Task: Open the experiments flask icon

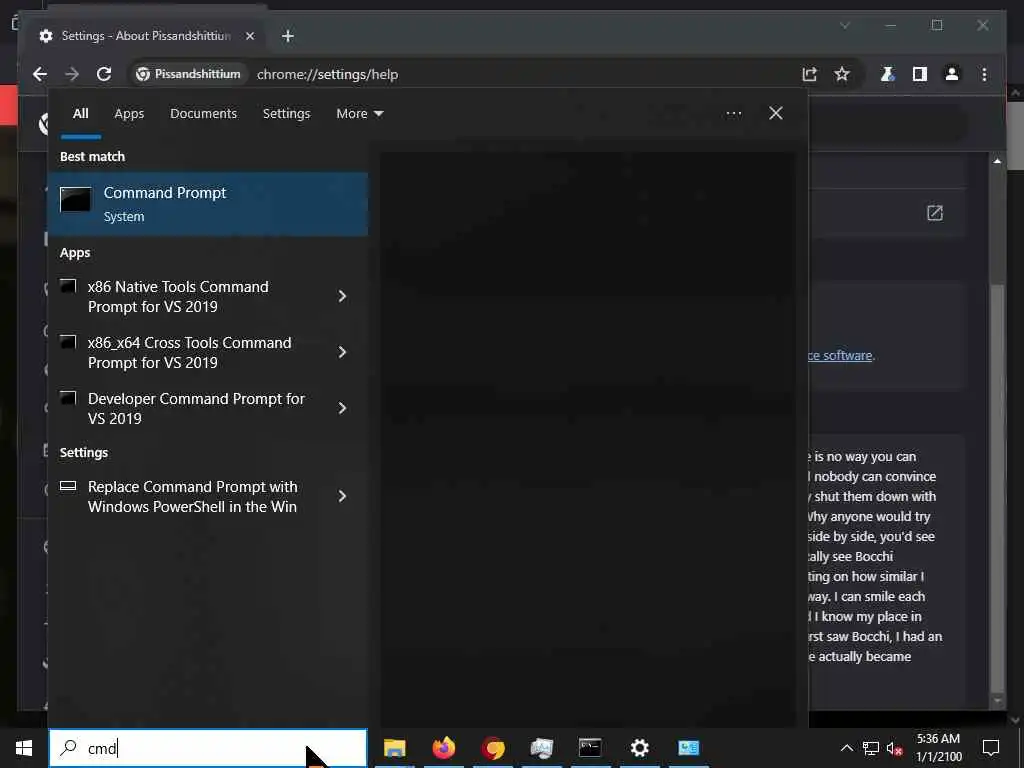Action: coord(888,74)
